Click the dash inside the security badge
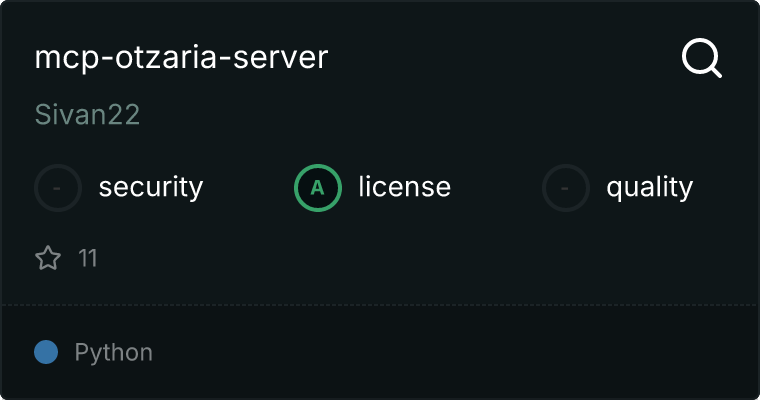The width and height of the screenshot is (760, 400). tap(58, 187)
